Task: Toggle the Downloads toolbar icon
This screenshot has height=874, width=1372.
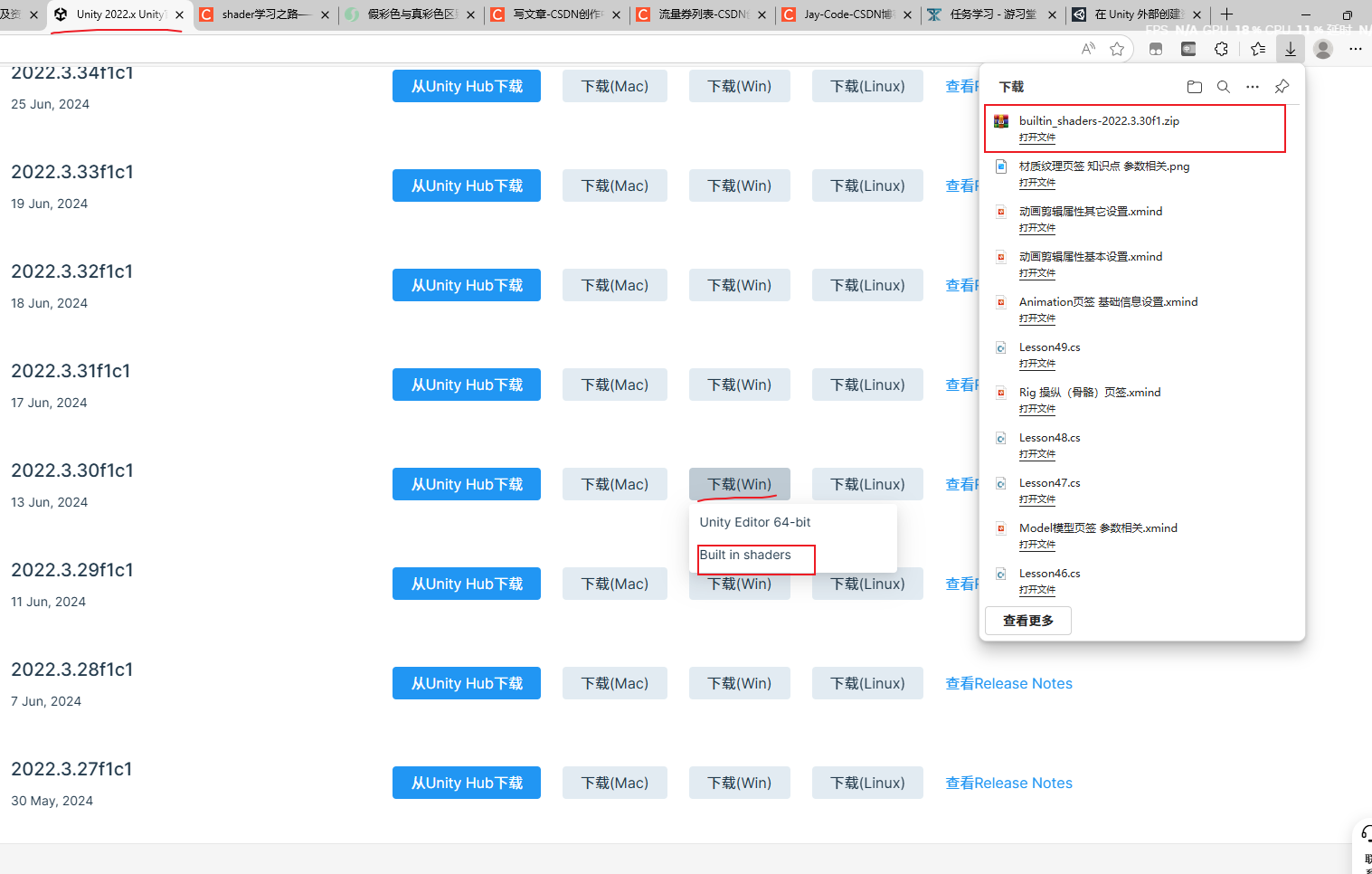Action: [1291, 49]
